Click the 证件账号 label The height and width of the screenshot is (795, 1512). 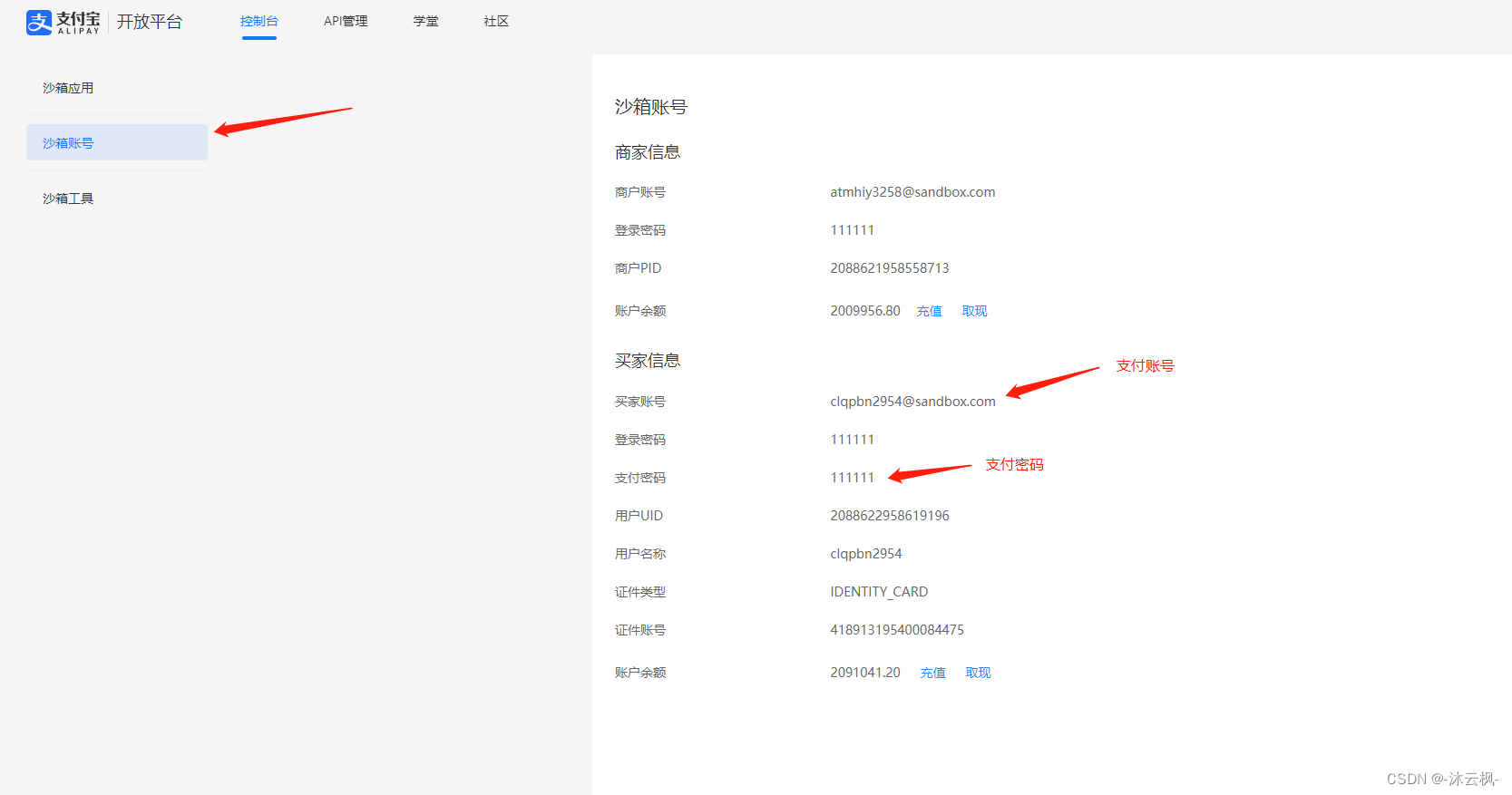pos(640,630)
